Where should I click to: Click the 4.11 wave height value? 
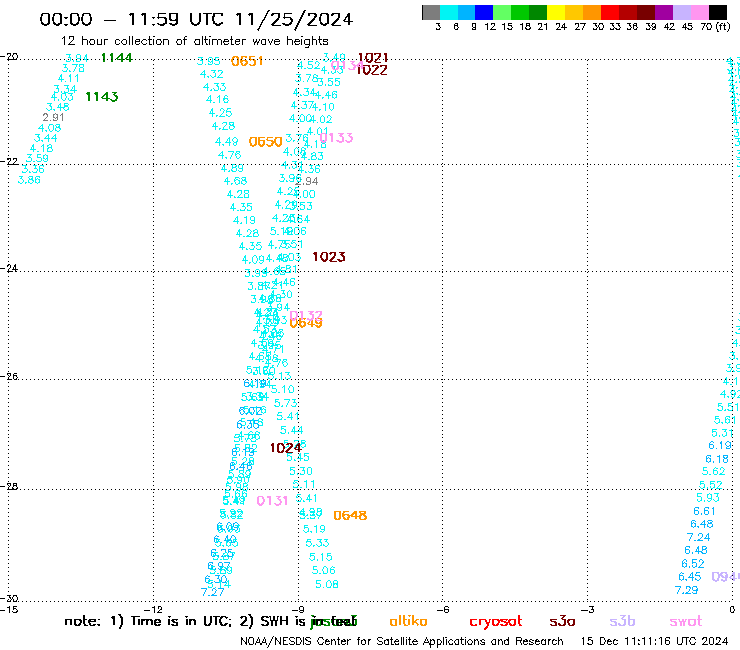(68, 78)
